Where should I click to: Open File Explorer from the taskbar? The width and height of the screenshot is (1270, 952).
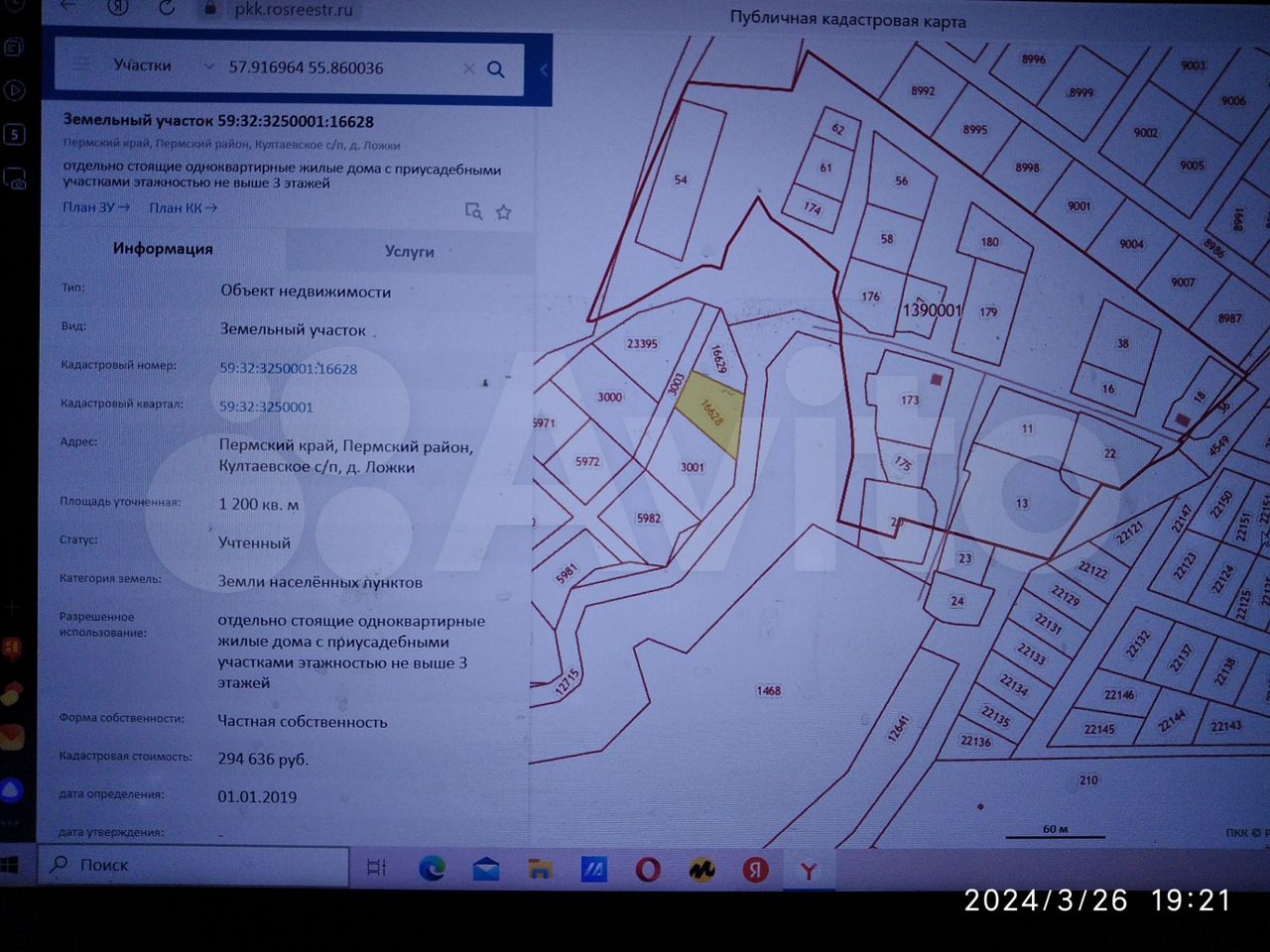click(x=540, y=870)
